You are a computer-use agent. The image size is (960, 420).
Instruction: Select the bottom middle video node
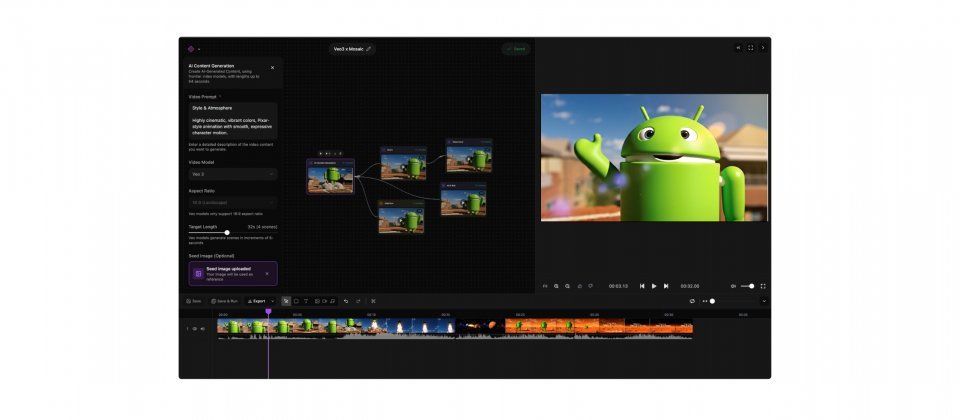click(401, 219)
